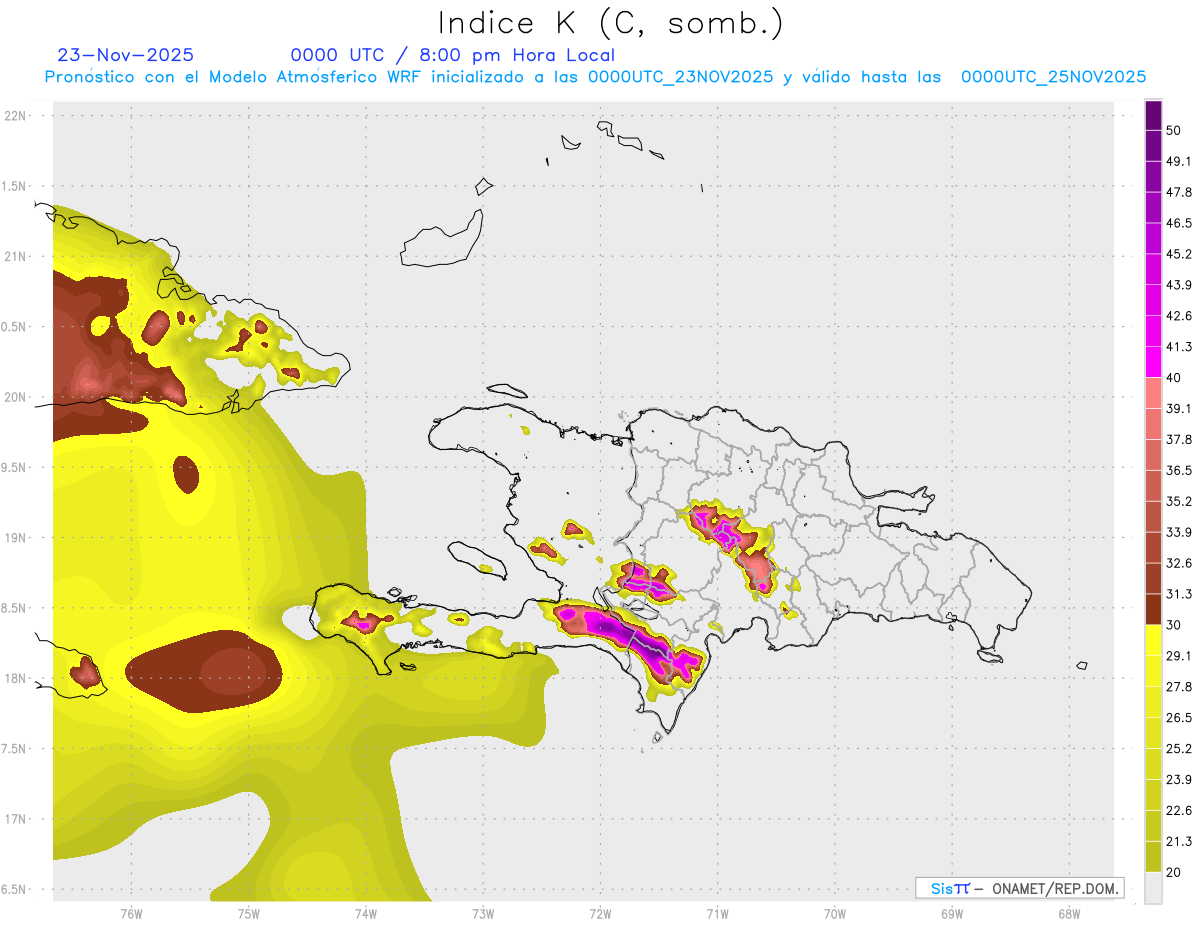The height and width of the screenshot is (927, 1200).
Task: Click the '19N' latitude axis label
Action: 15,538
